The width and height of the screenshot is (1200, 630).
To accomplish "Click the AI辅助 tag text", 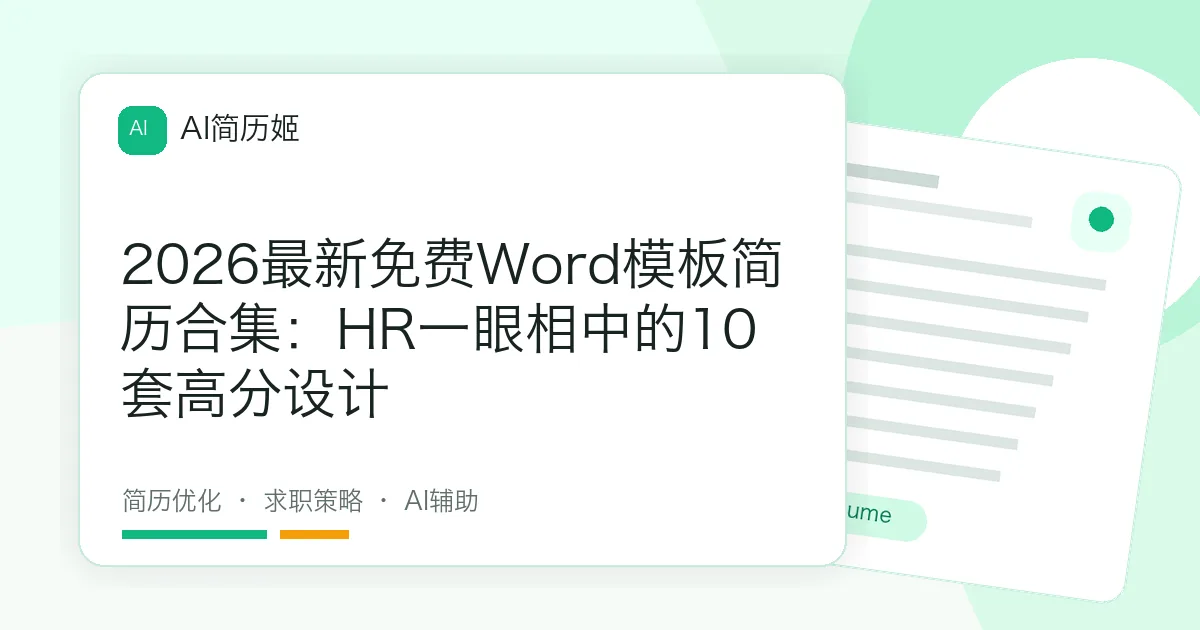I will [441, 501].
